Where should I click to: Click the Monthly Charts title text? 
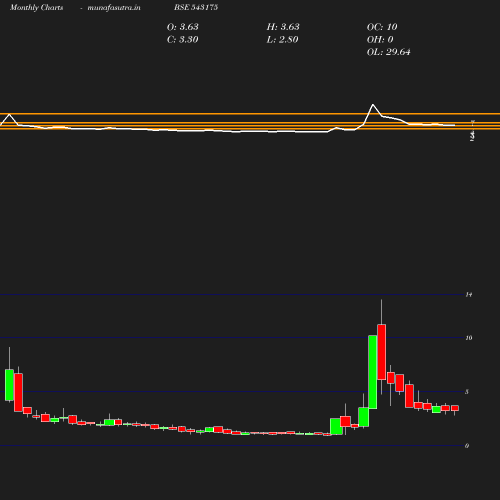click(36, 7)
